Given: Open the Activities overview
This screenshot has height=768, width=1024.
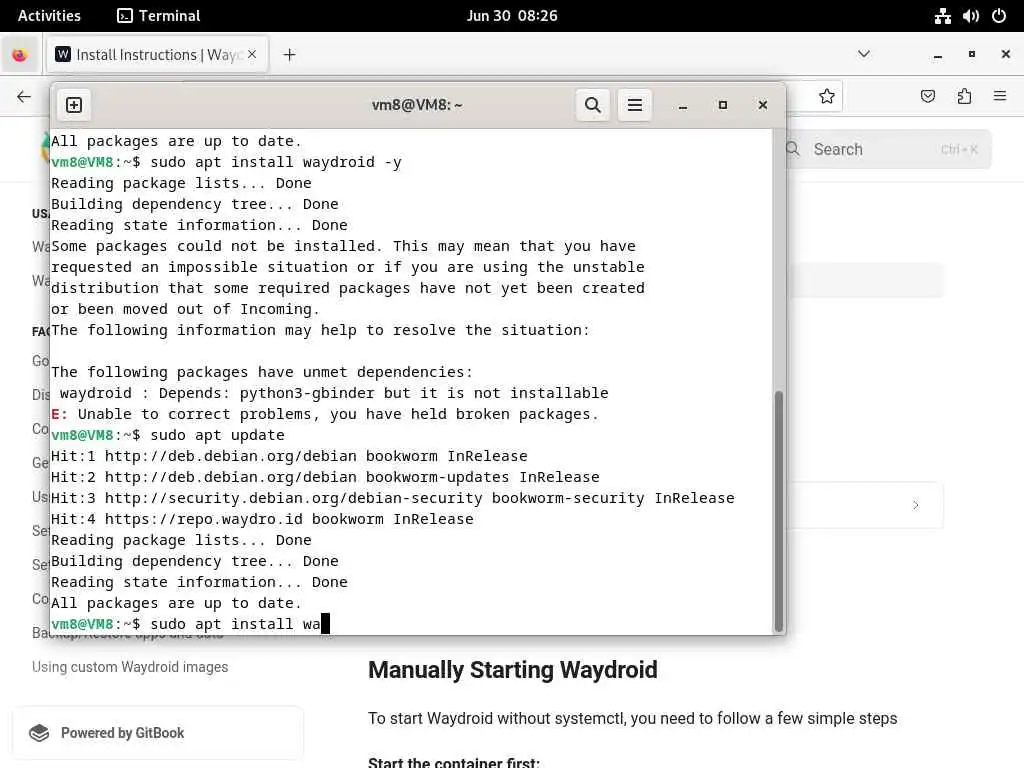Looking at the screenshot, I should [49, 16].
